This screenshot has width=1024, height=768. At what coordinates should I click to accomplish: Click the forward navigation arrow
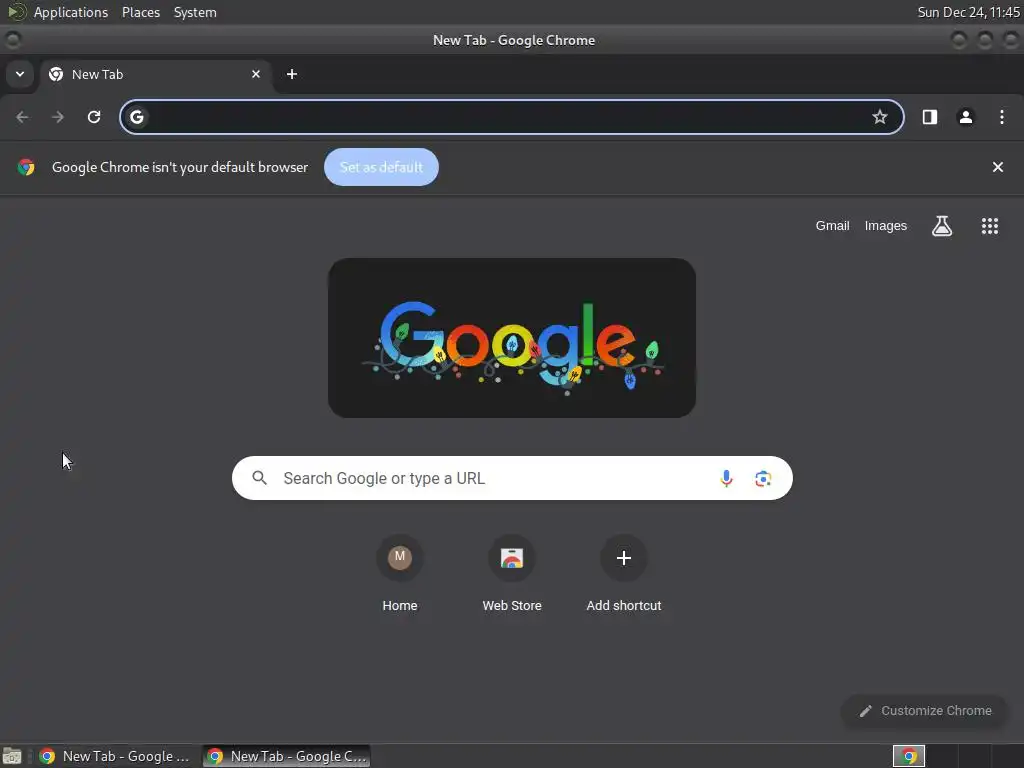point(58,117)
